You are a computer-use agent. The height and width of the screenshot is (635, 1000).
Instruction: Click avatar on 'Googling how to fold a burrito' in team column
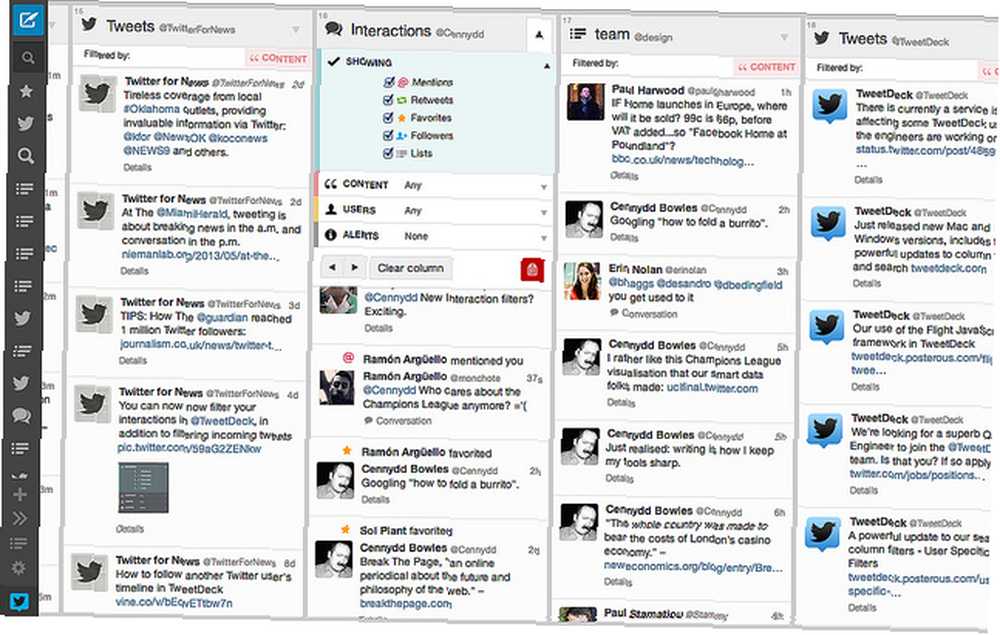pos(584,219)
